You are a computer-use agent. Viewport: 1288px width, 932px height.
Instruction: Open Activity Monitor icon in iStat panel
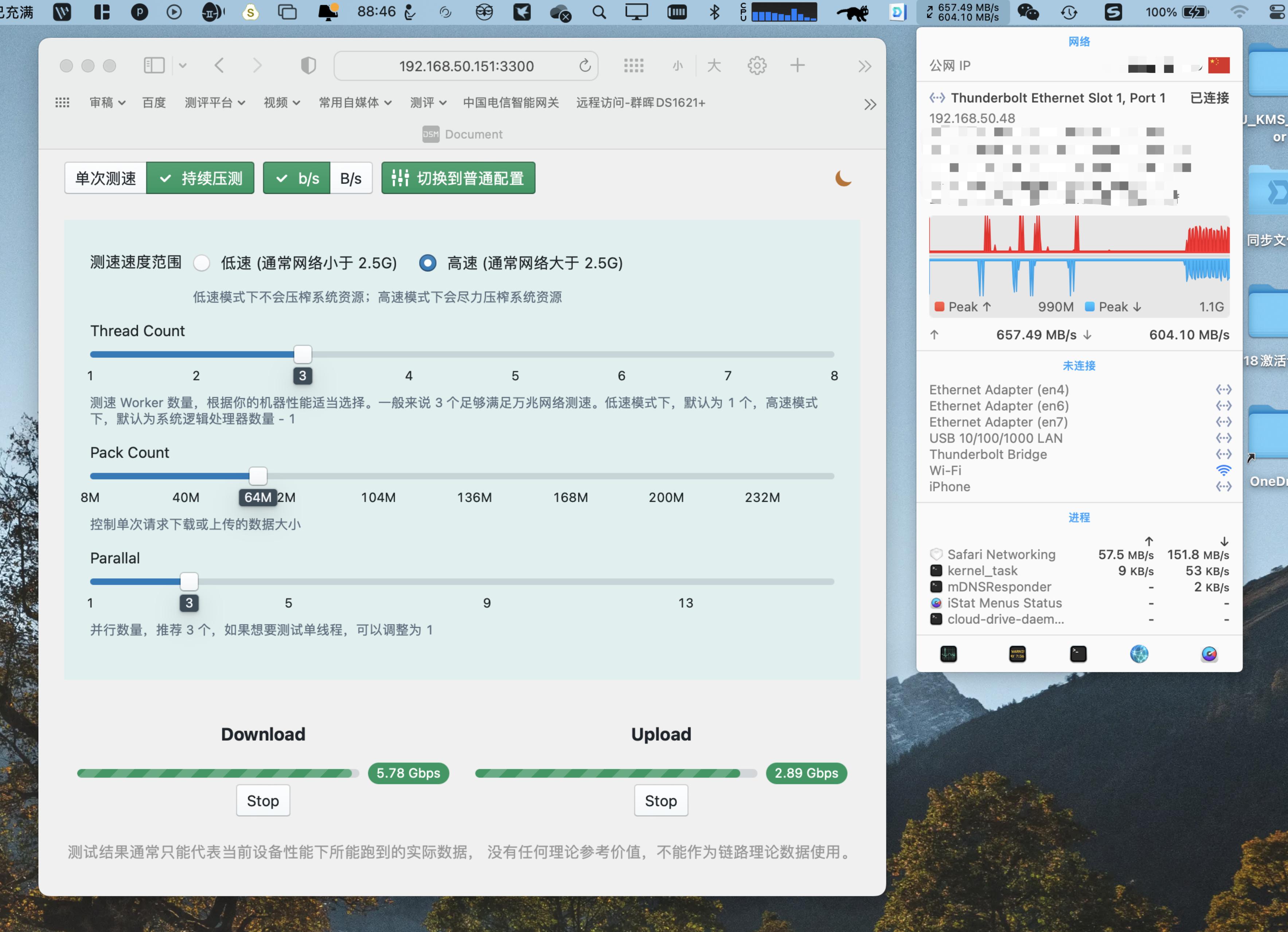click(948, 654)
